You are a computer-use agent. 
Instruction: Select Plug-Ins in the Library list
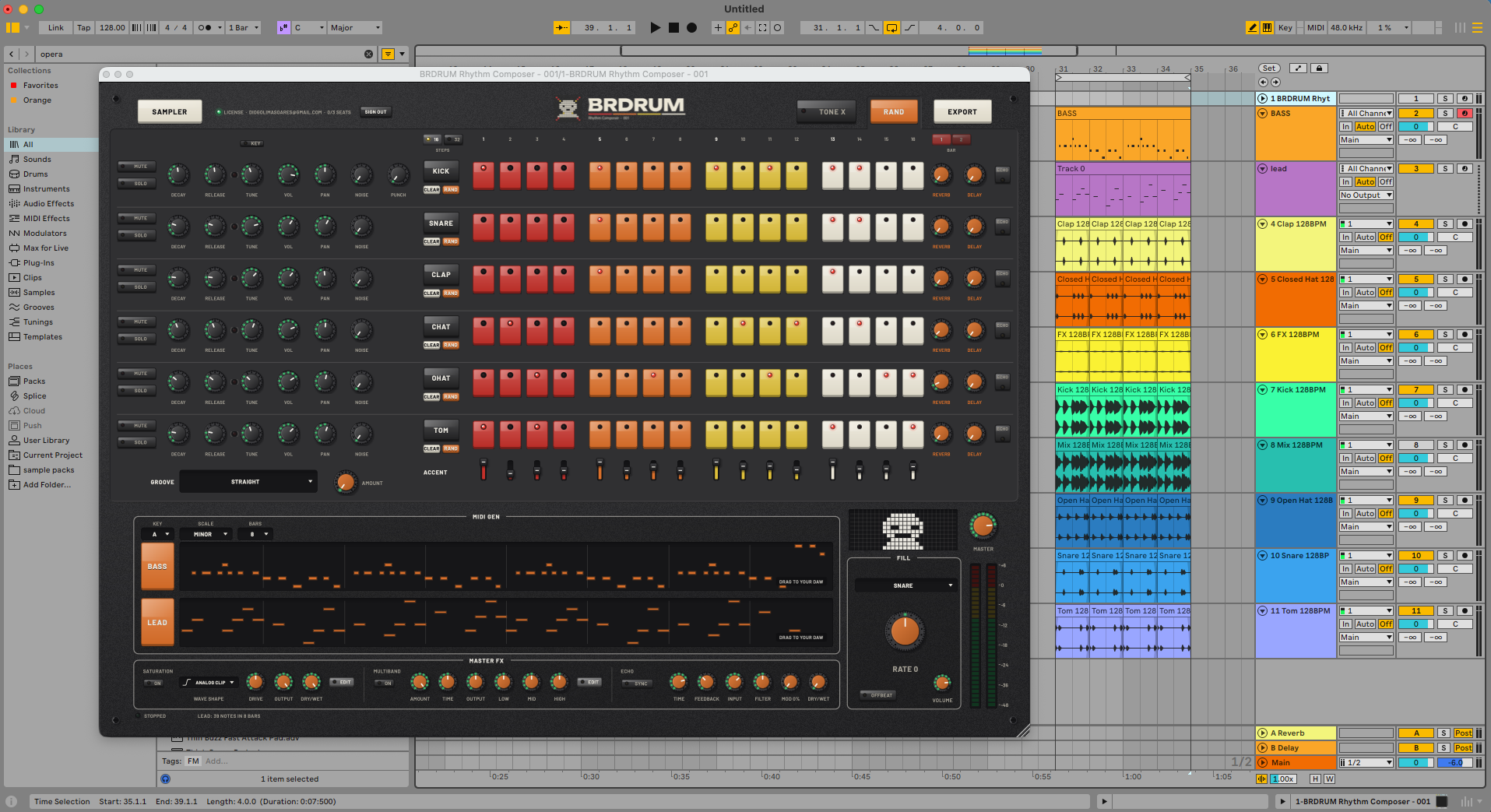click(38, 262)
